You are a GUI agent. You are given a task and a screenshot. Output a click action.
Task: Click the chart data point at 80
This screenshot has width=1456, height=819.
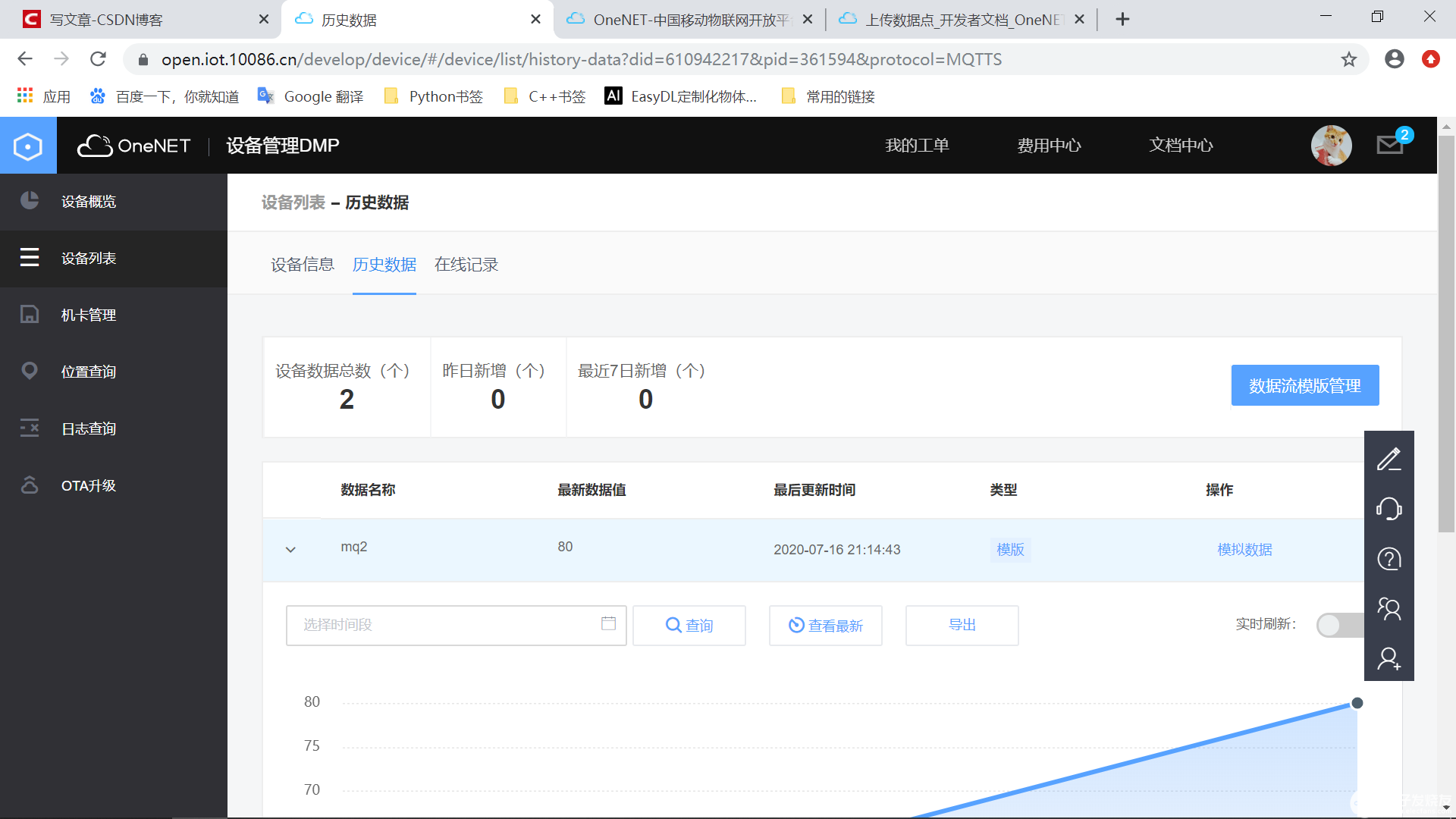(1357, 703)
